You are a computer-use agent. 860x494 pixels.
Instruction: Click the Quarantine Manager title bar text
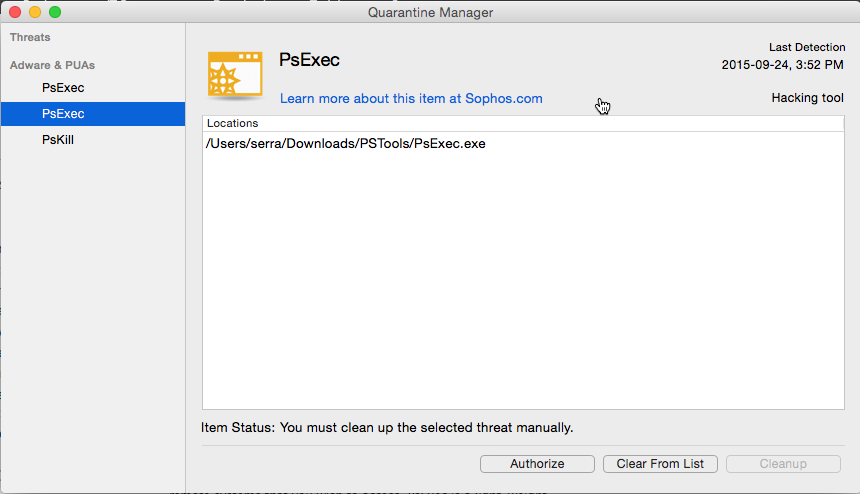[430, 12]
